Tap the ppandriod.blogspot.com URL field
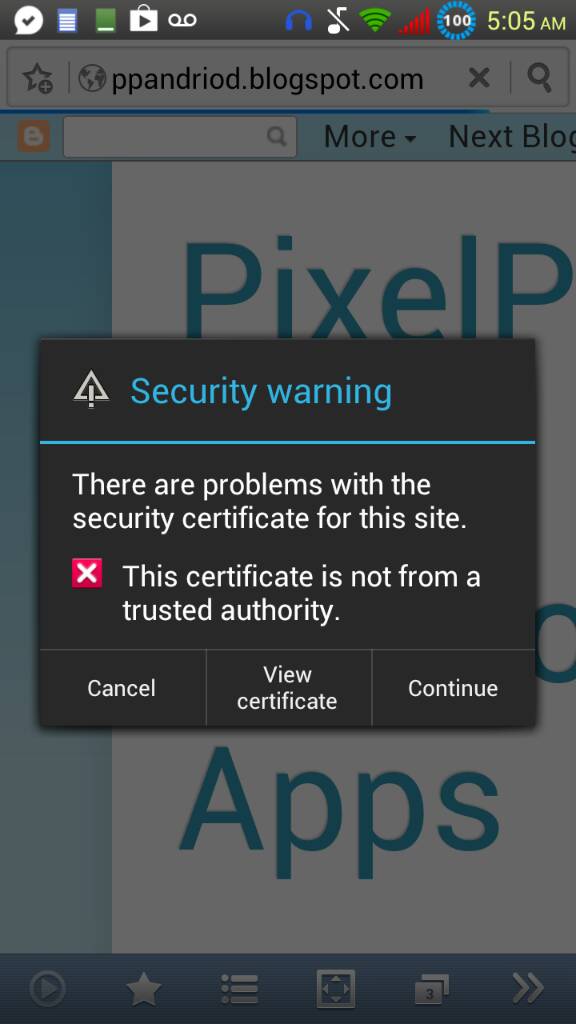Image resolution: width=576 pixels, height=1024 pixels. pyautogui.click(x=267, y=79)
